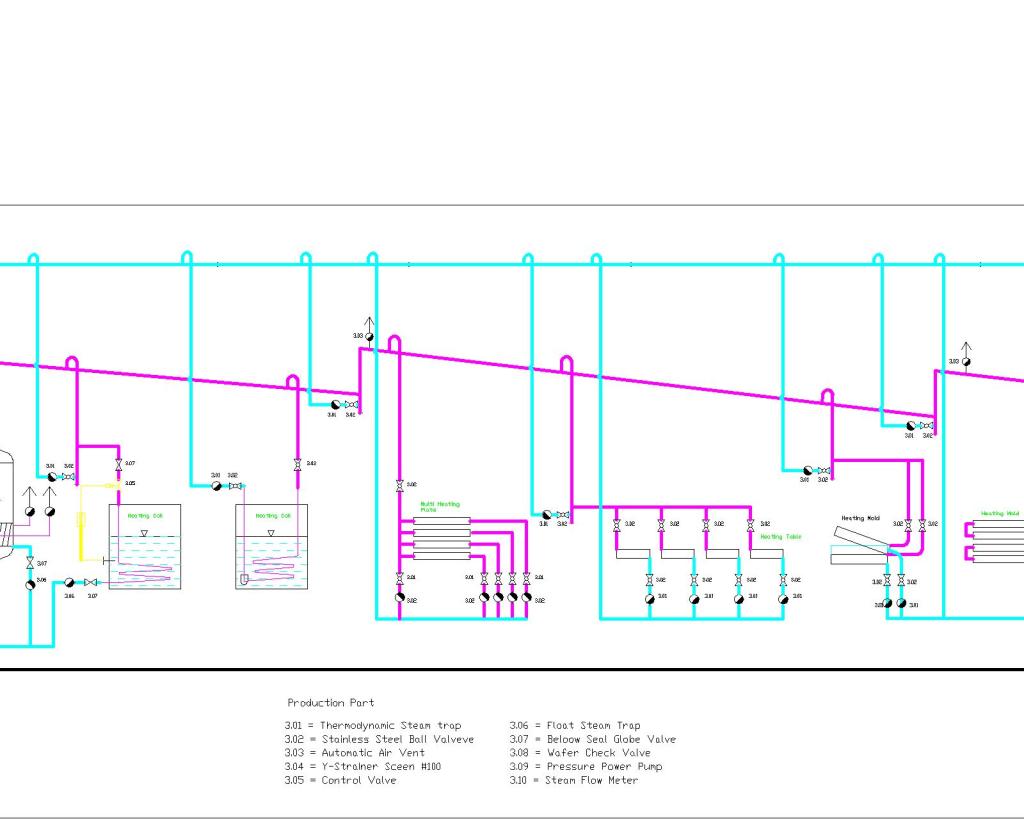Click the globe valve 3.07 above the first heating coil
Screen dimensions: 1024x819
pos(119,463)
